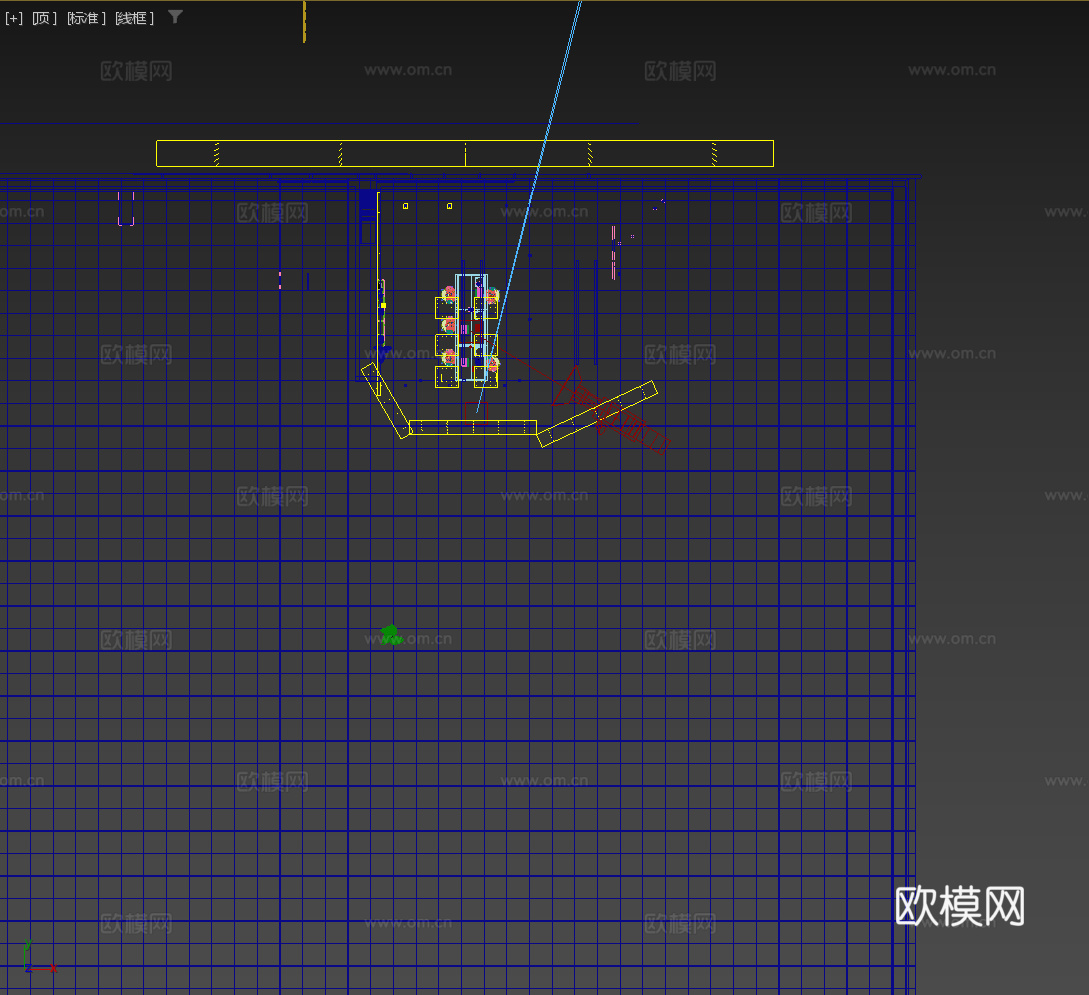Click the XYZ axis gizmo
This screenshot has height=995, width=1089.
click(x=40, y=957)
